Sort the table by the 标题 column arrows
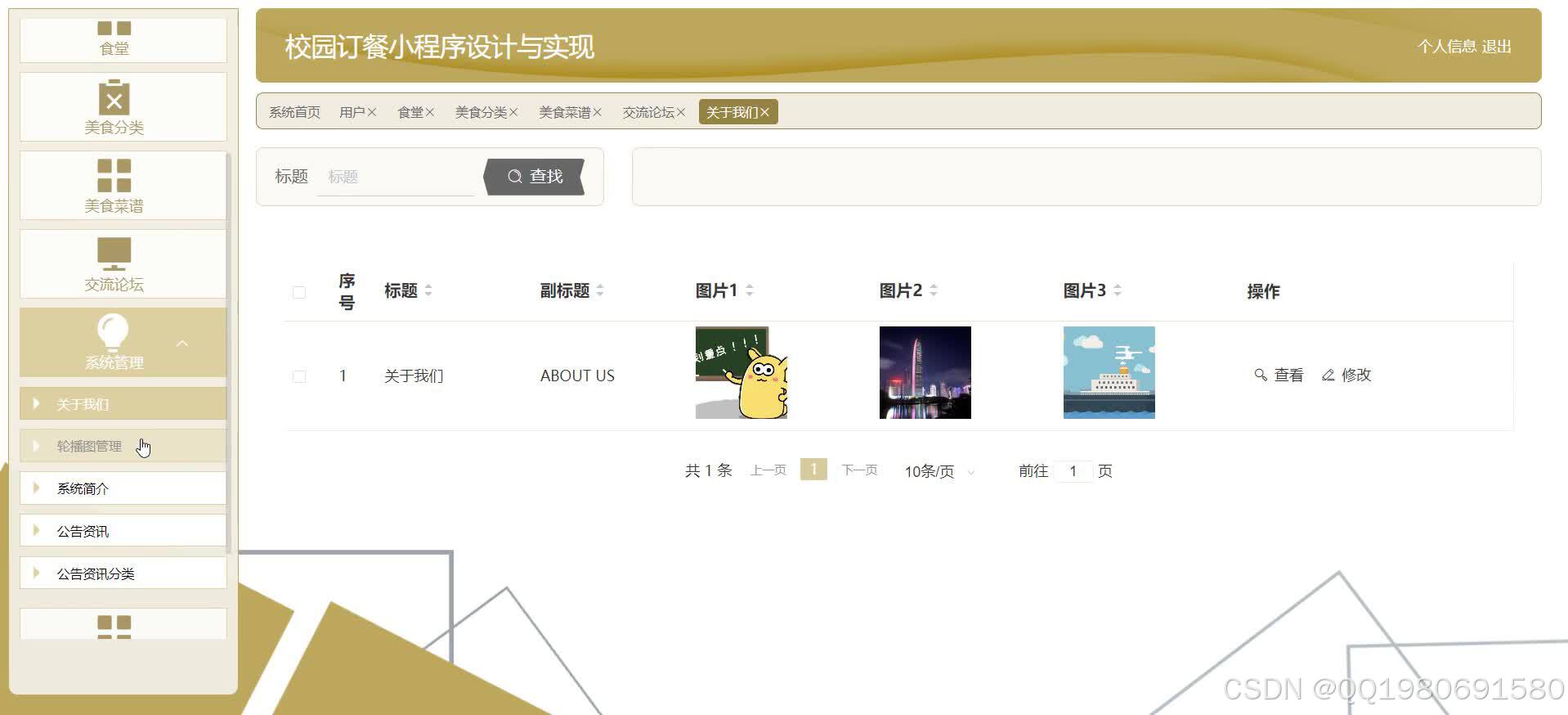The height and width of the screenshot is (715, 1568). pos(428,290)
